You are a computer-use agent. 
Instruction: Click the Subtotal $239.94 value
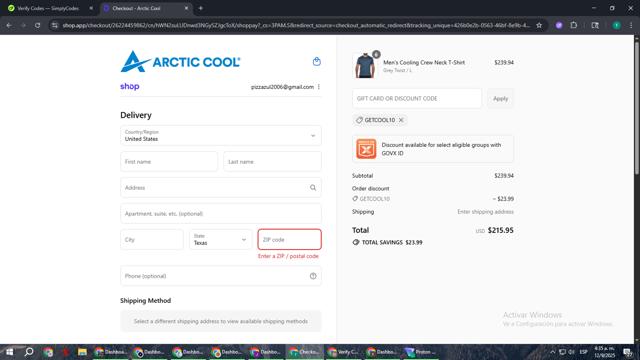pos(504,176)
